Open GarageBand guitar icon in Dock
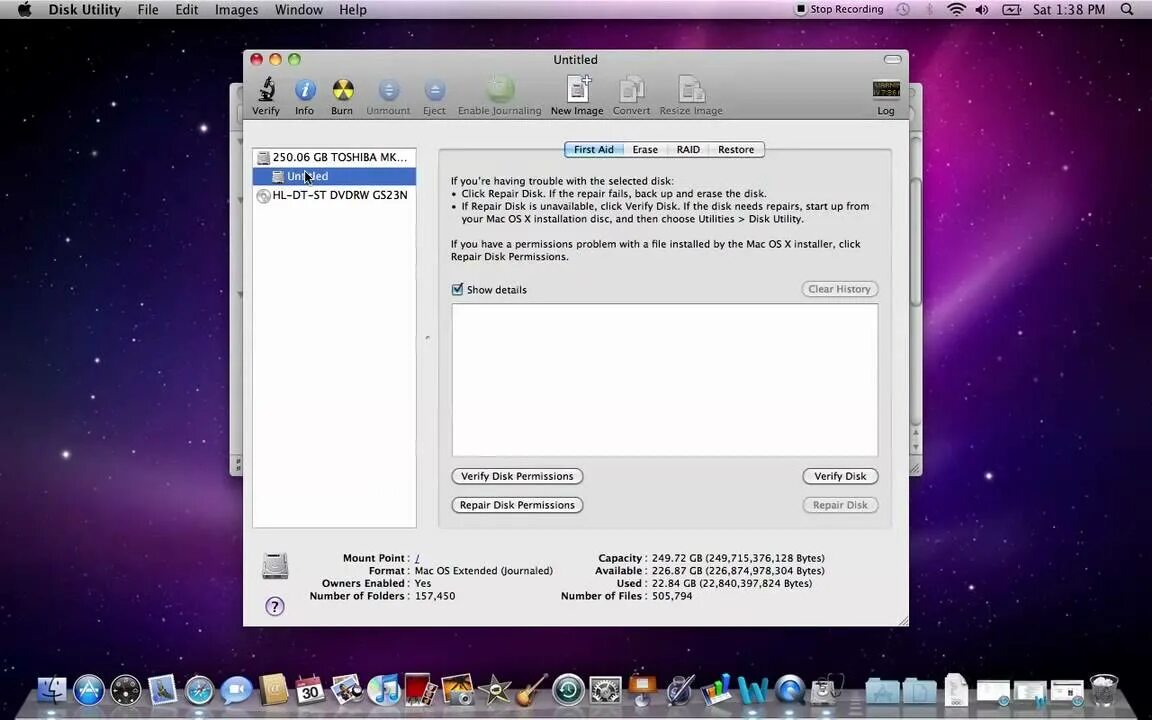This screenshot has height=720, width=1152. coord(532,690)
